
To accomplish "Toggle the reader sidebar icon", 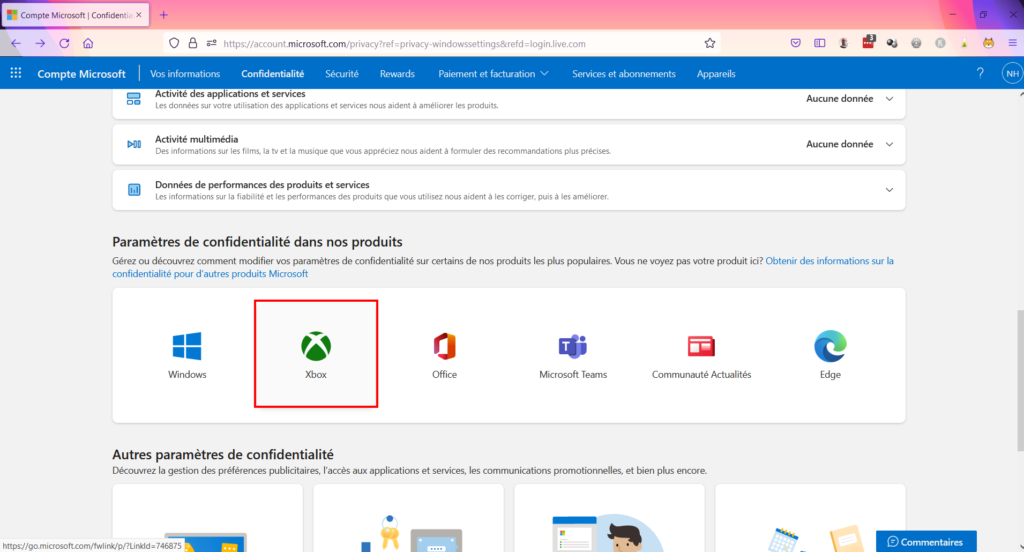I will click(820, 43).
